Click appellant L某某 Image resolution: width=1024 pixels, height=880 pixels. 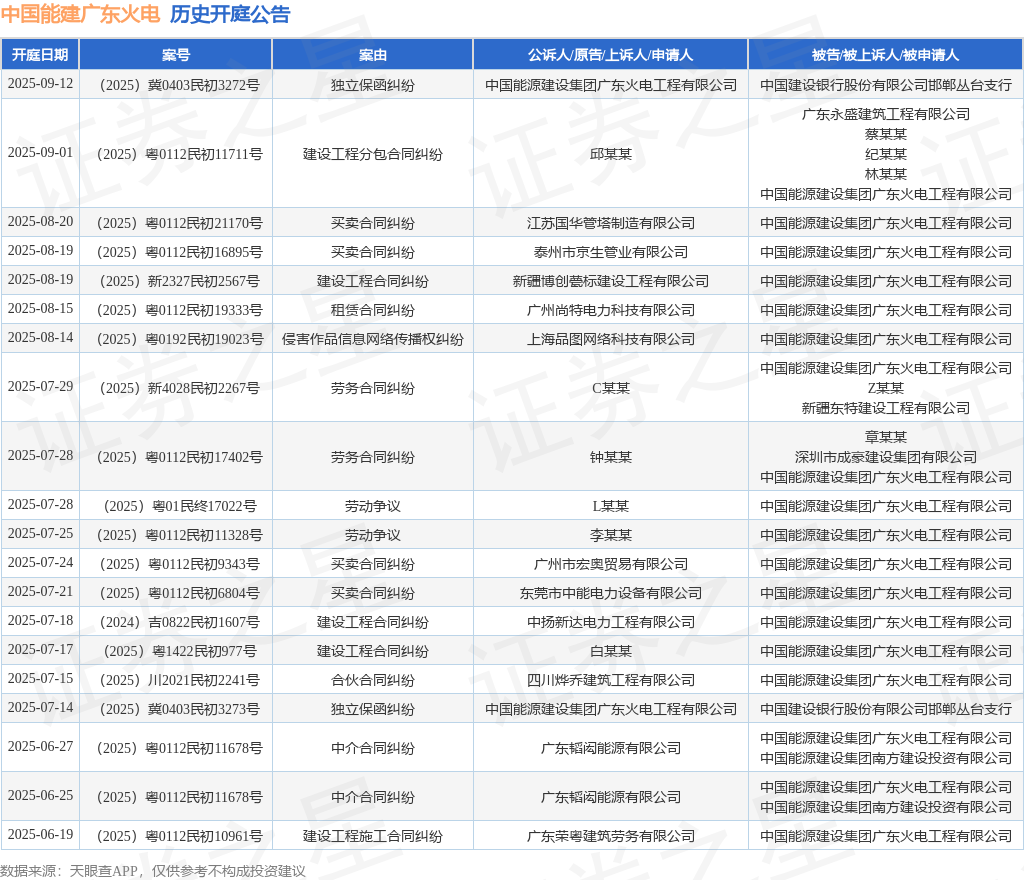tap(611, 507)
